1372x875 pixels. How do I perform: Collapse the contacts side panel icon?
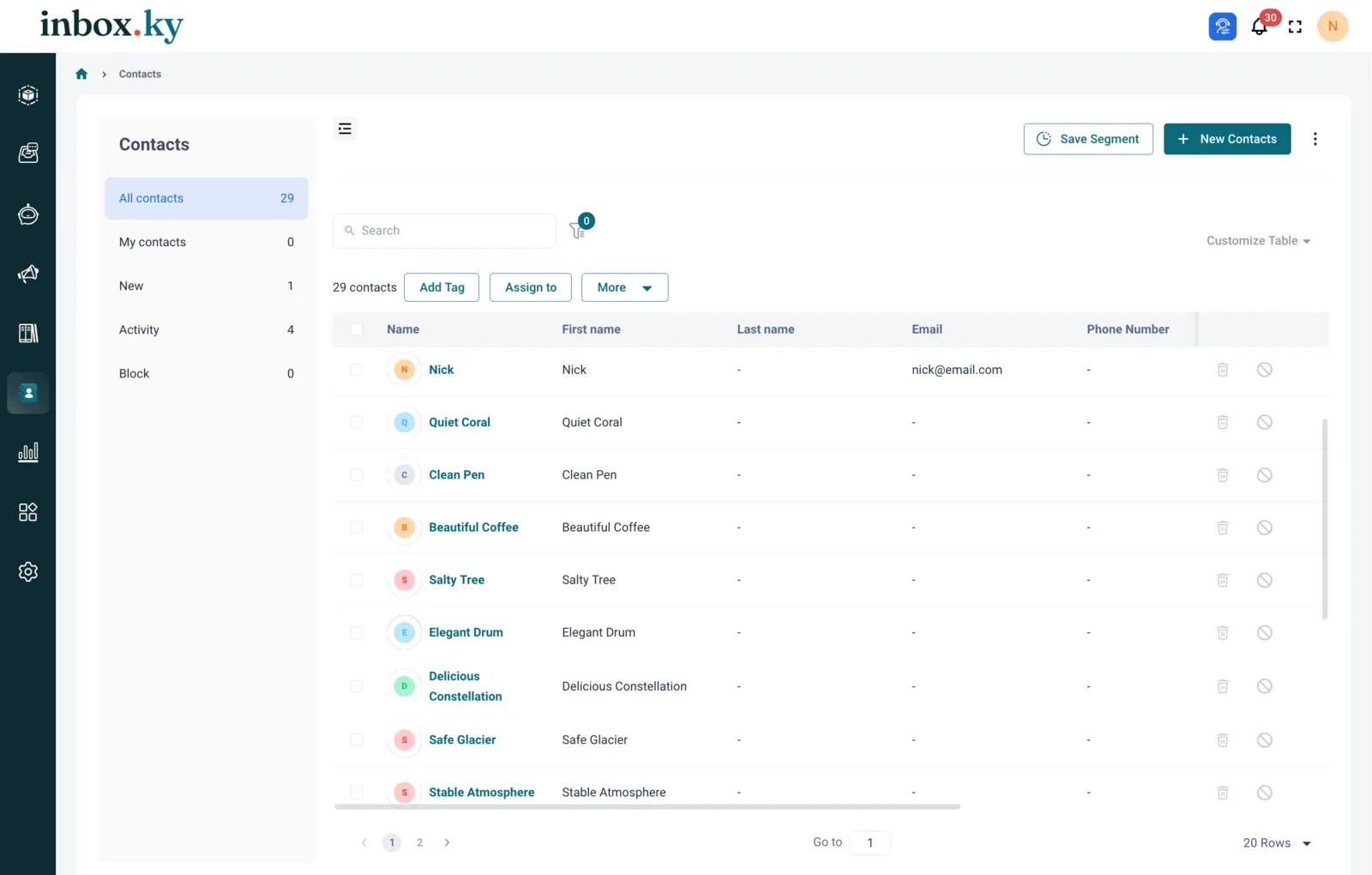[x=345, y=129]
